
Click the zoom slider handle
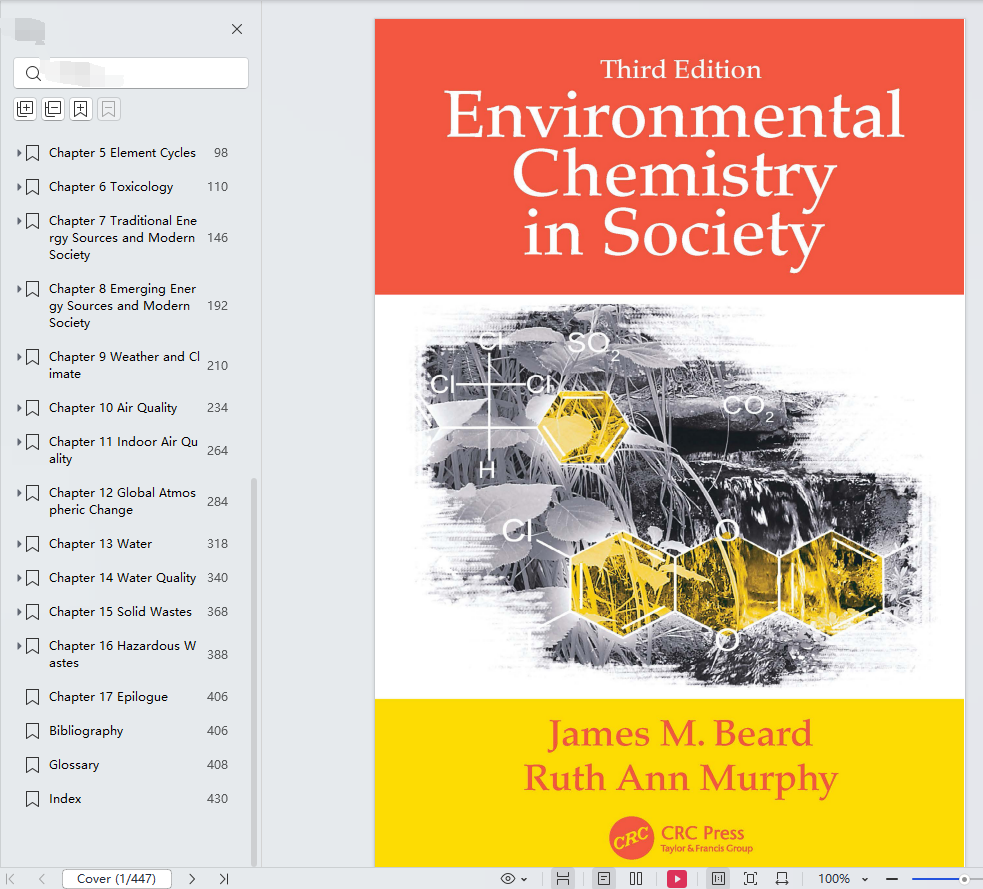click(964, 879)
